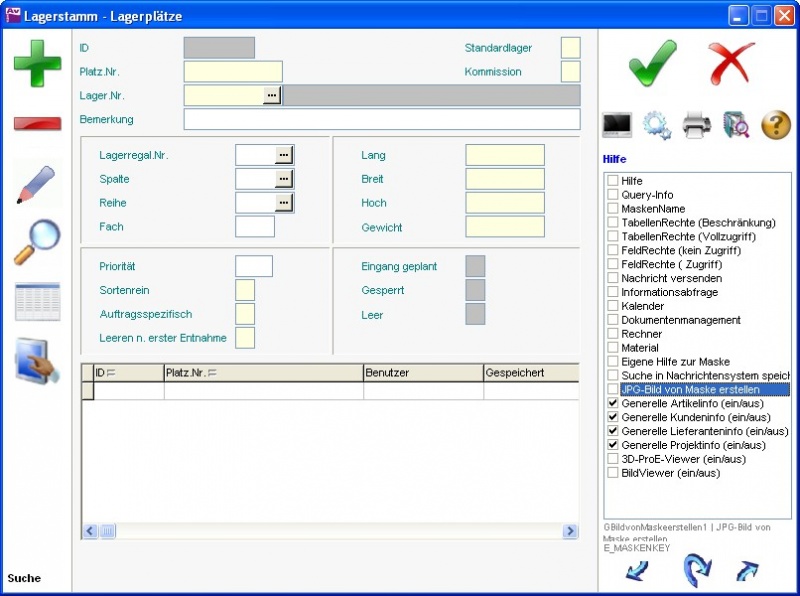The width and height of the screenshot is (800, 596).
Task: Open help via yellow question mark icon
Action: coord(776,125)
